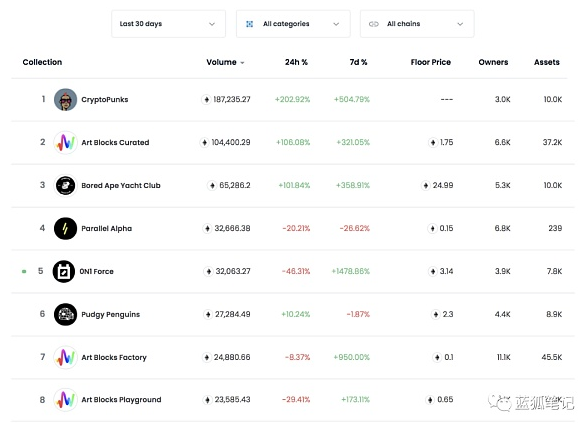Open the All chains dropdown

pyautogui.click(x=417, y=24)
